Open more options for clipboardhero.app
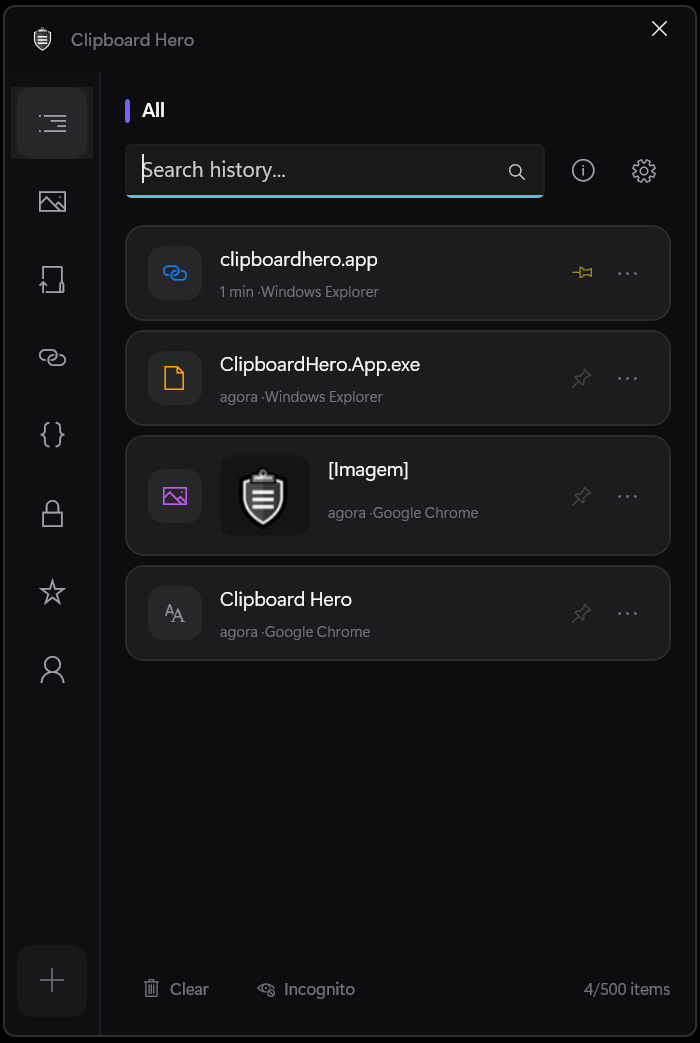The image size is (700, 1043). (627, 273)
